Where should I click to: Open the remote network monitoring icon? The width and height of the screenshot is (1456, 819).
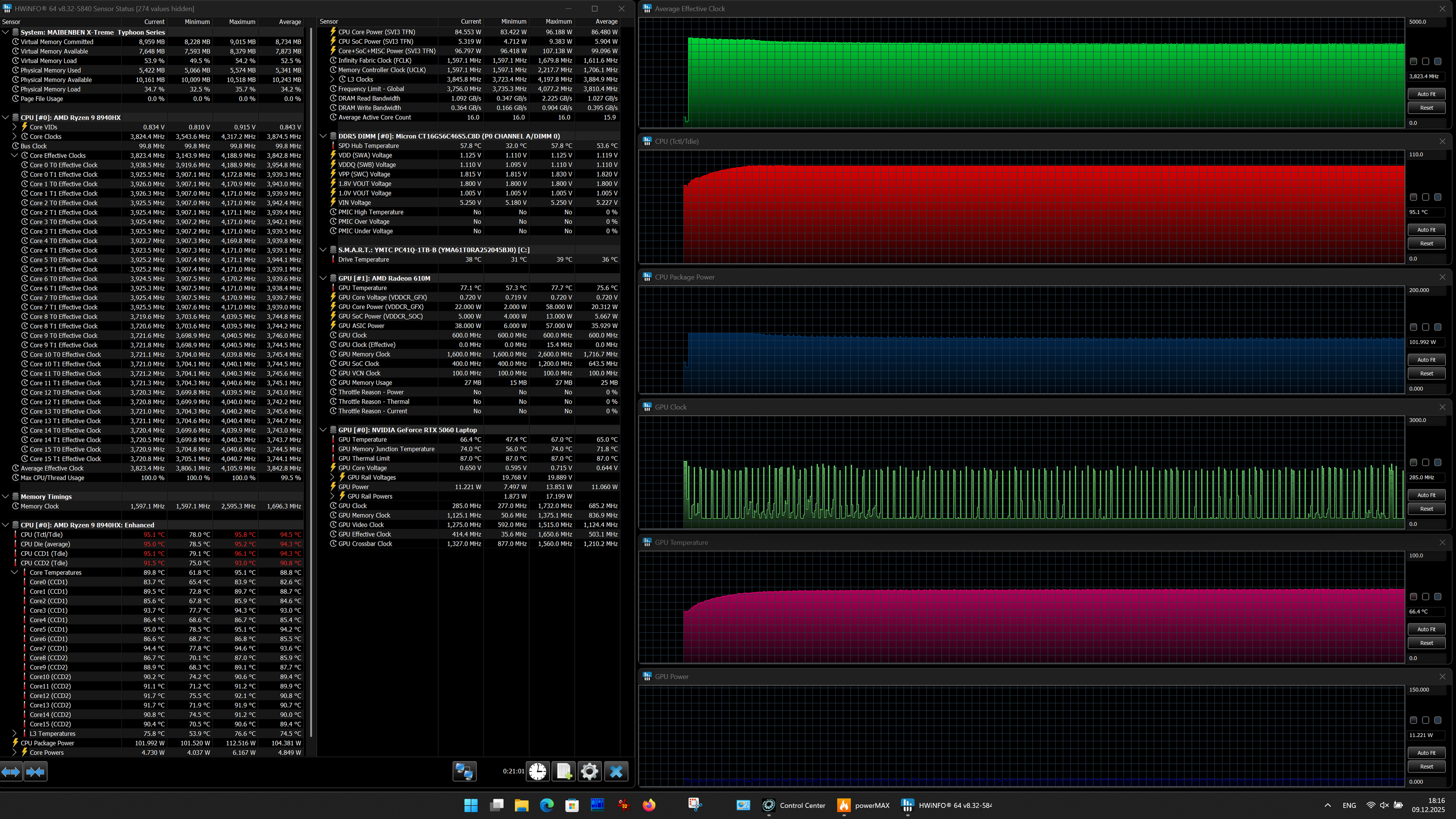[464, 771]
